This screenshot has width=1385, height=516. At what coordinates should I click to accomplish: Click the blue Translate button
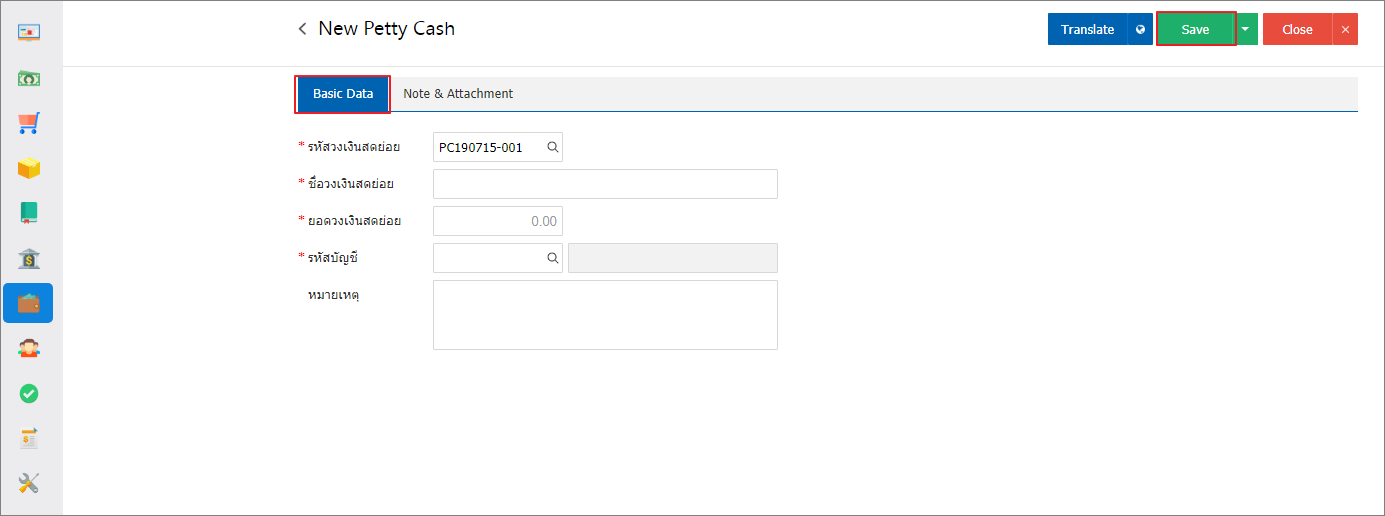click(1088, 29)
